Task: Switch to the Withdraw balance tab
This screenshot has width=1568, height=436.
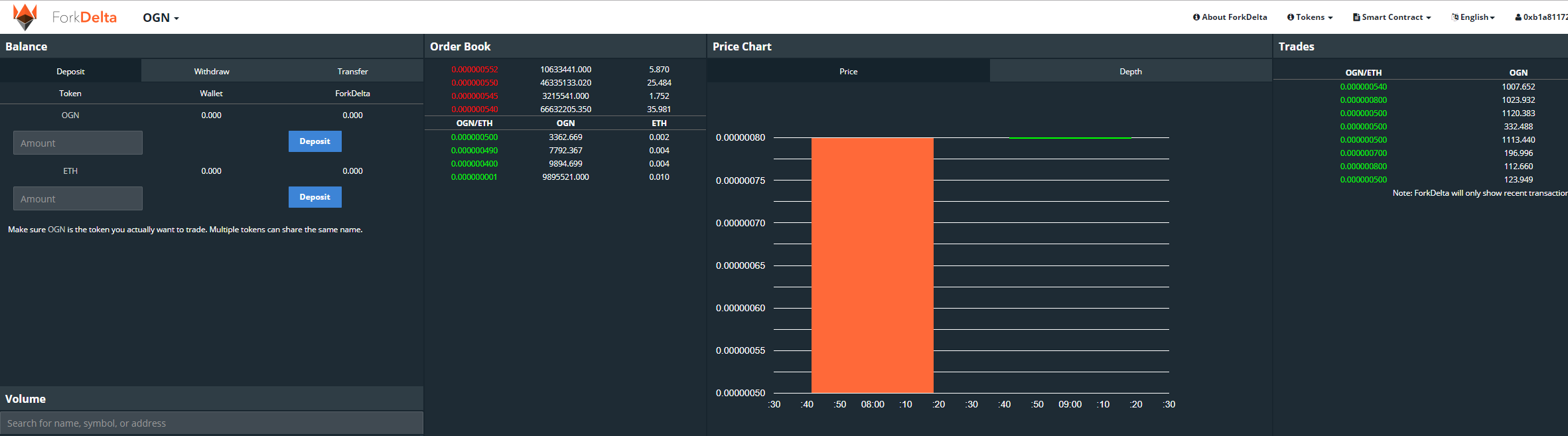Action: (x=212, y=71)
